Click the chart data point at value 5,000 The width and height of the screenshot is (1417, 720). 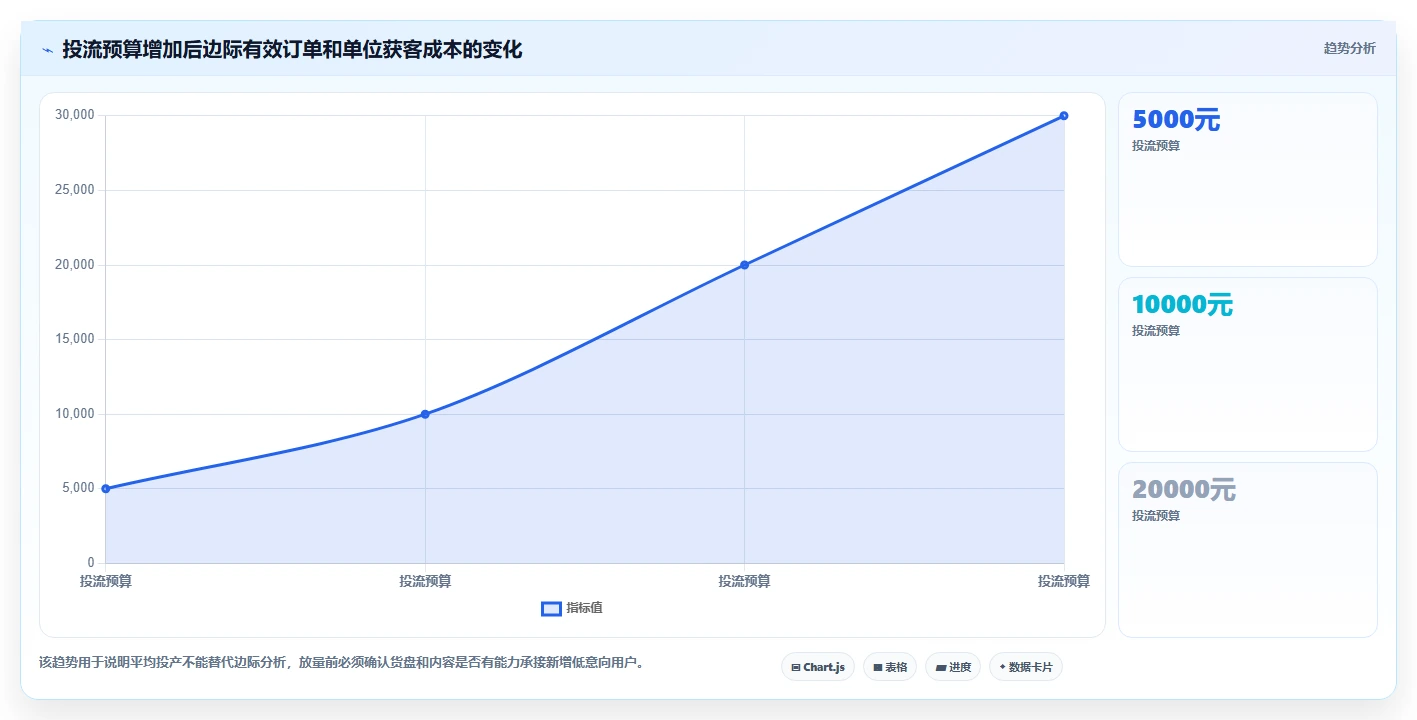(x=105, y=489)
